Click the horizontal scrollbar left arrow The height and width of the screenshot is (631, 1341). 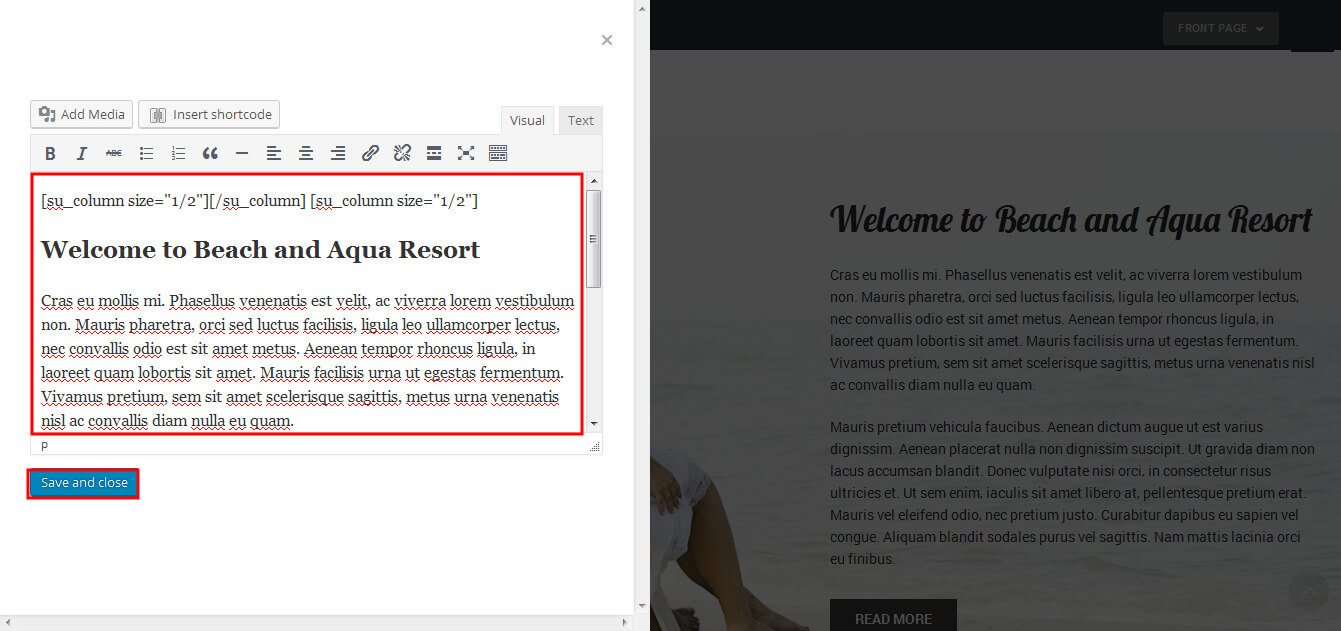7,623
